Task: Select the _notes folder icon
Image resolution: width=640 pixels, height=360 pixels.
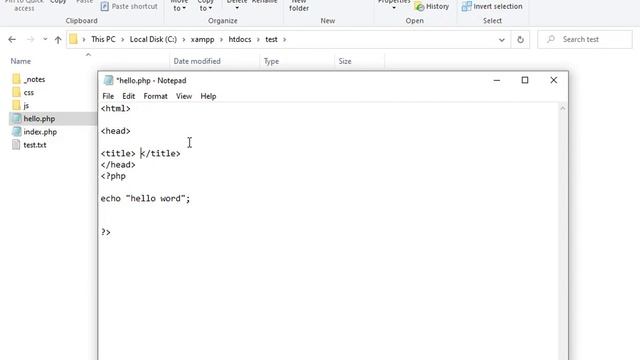Action: coord(16,79)
